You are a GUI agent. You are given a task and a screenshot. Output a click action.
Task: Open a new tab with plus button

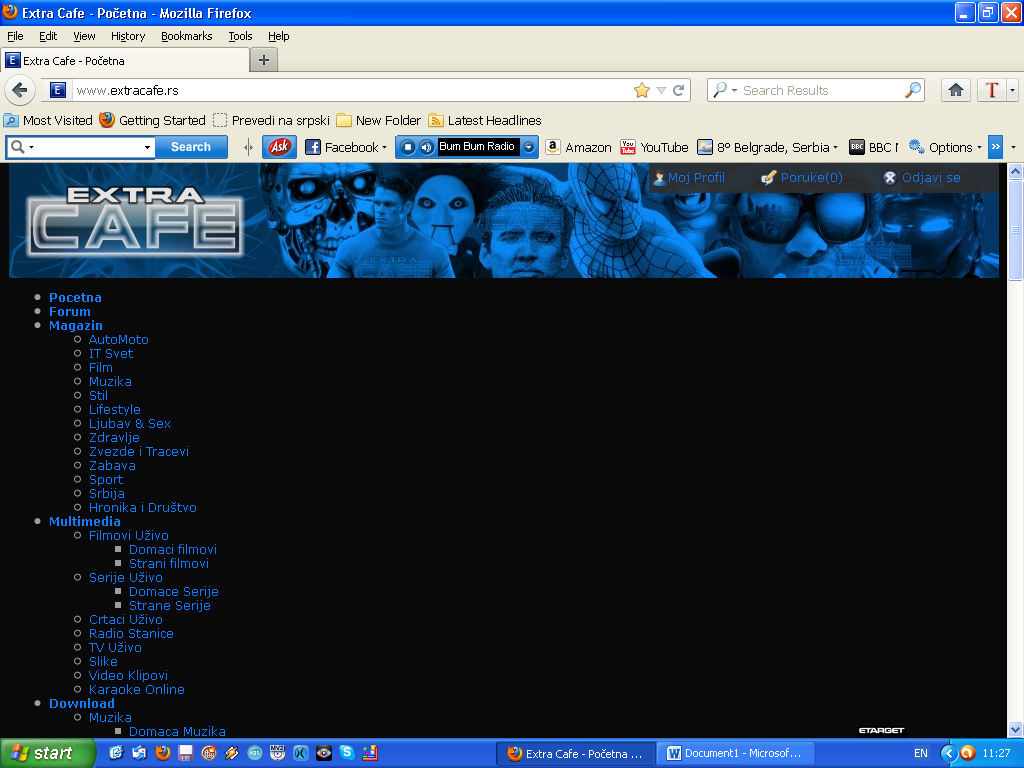[x=264, y=60]
